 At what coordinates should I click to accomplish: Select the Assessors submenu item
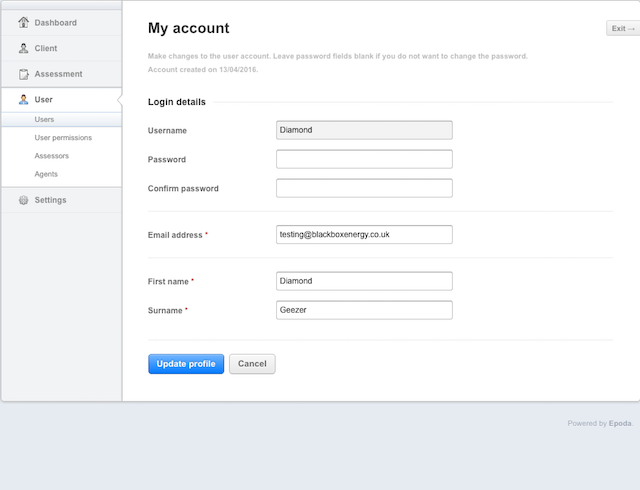pyautogui.click(x=51, y=156)
